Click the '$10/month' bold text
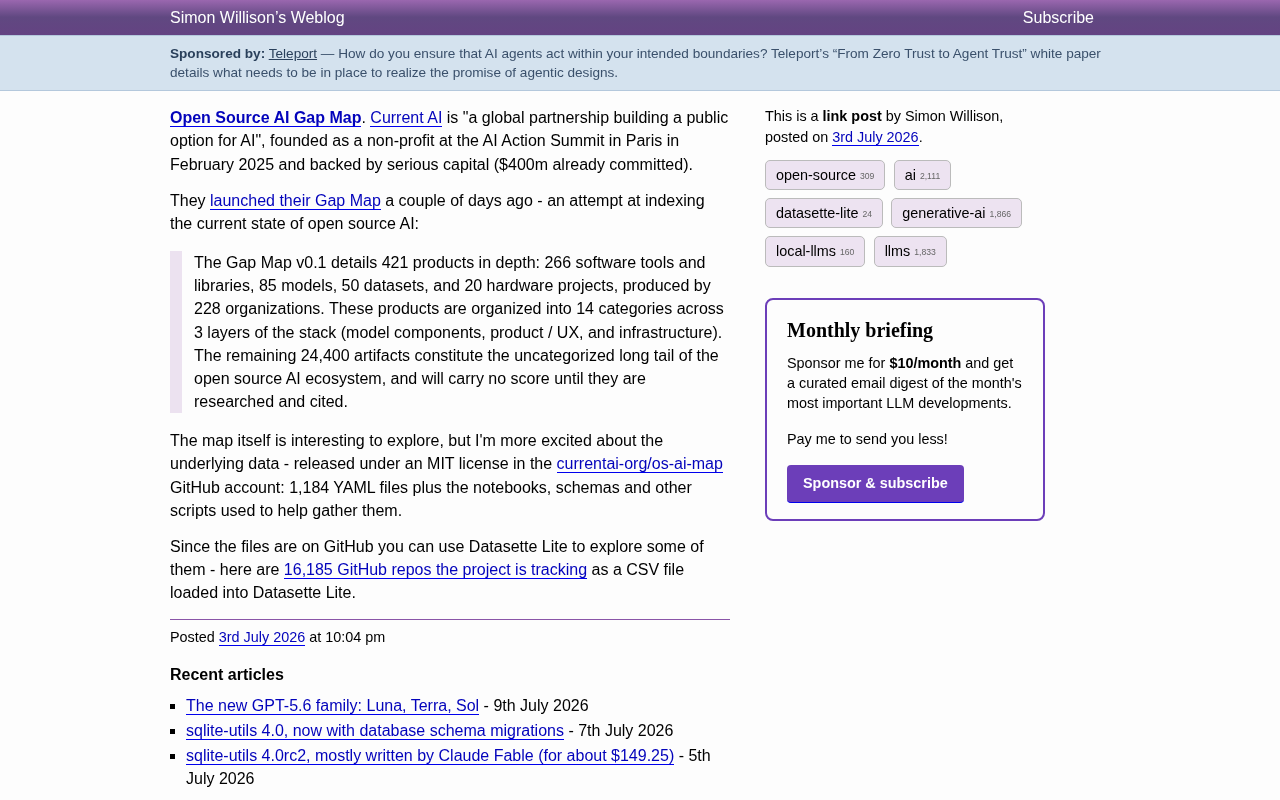This screenshot has width=1280, height=800. coord(925,363)
